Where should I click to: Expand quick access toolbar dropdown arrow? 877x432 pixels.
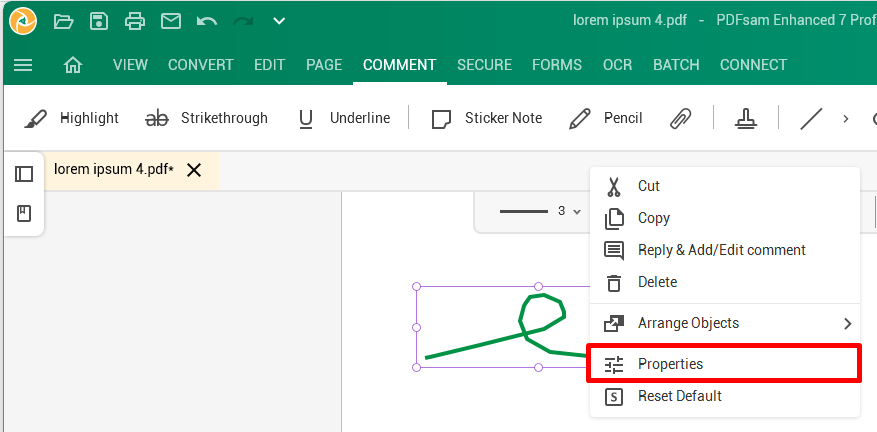279,22
